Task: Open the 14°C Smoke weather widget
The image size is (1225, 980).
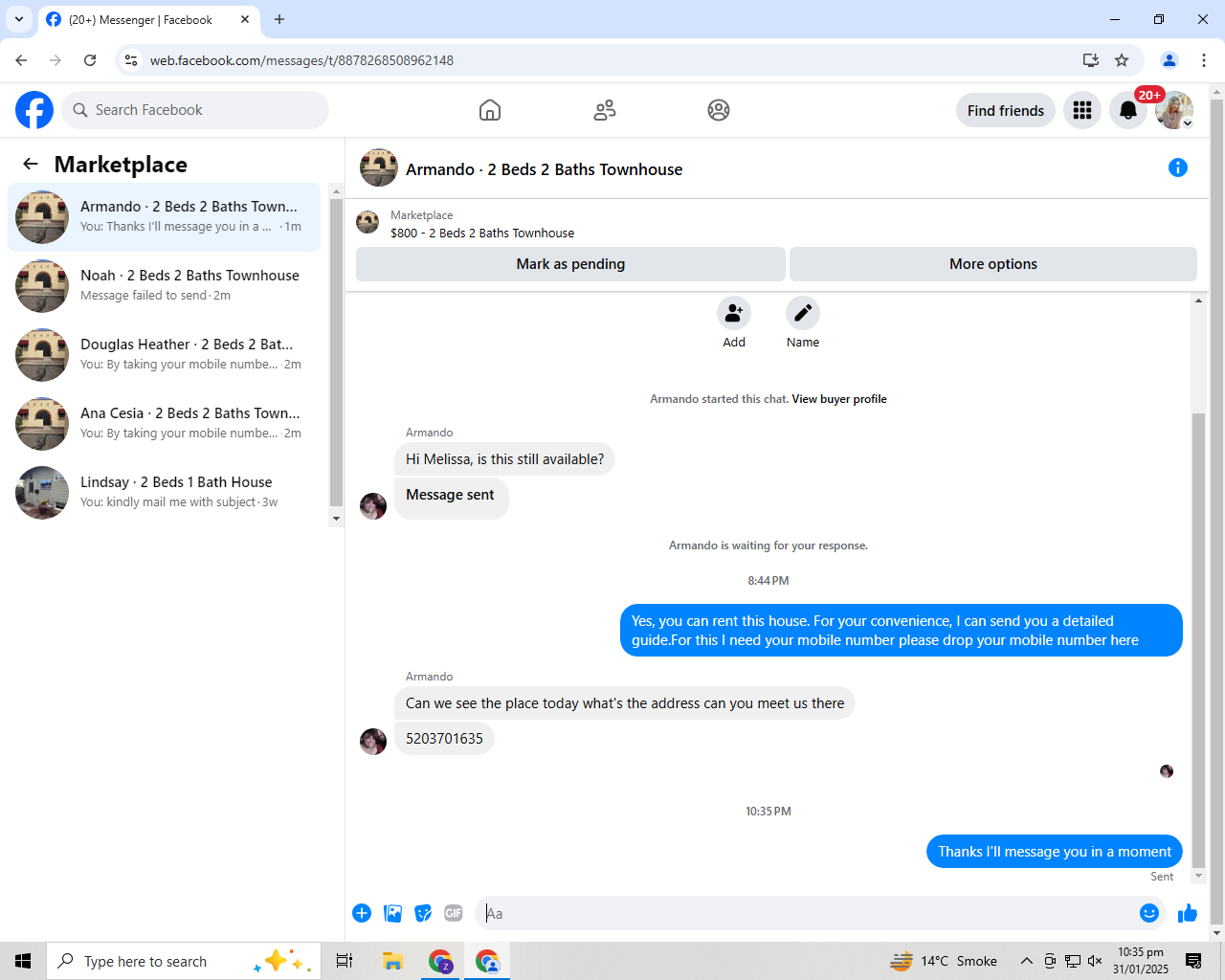Action: tap(944, 961)
